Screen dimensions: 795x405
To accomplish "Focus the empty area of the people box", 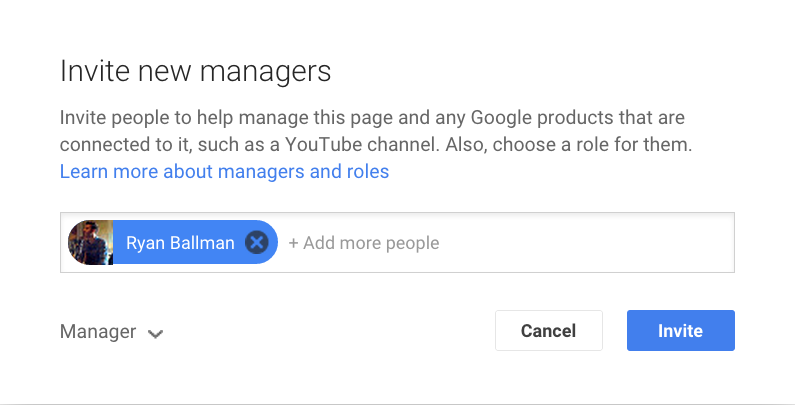I will coord(586,242).
